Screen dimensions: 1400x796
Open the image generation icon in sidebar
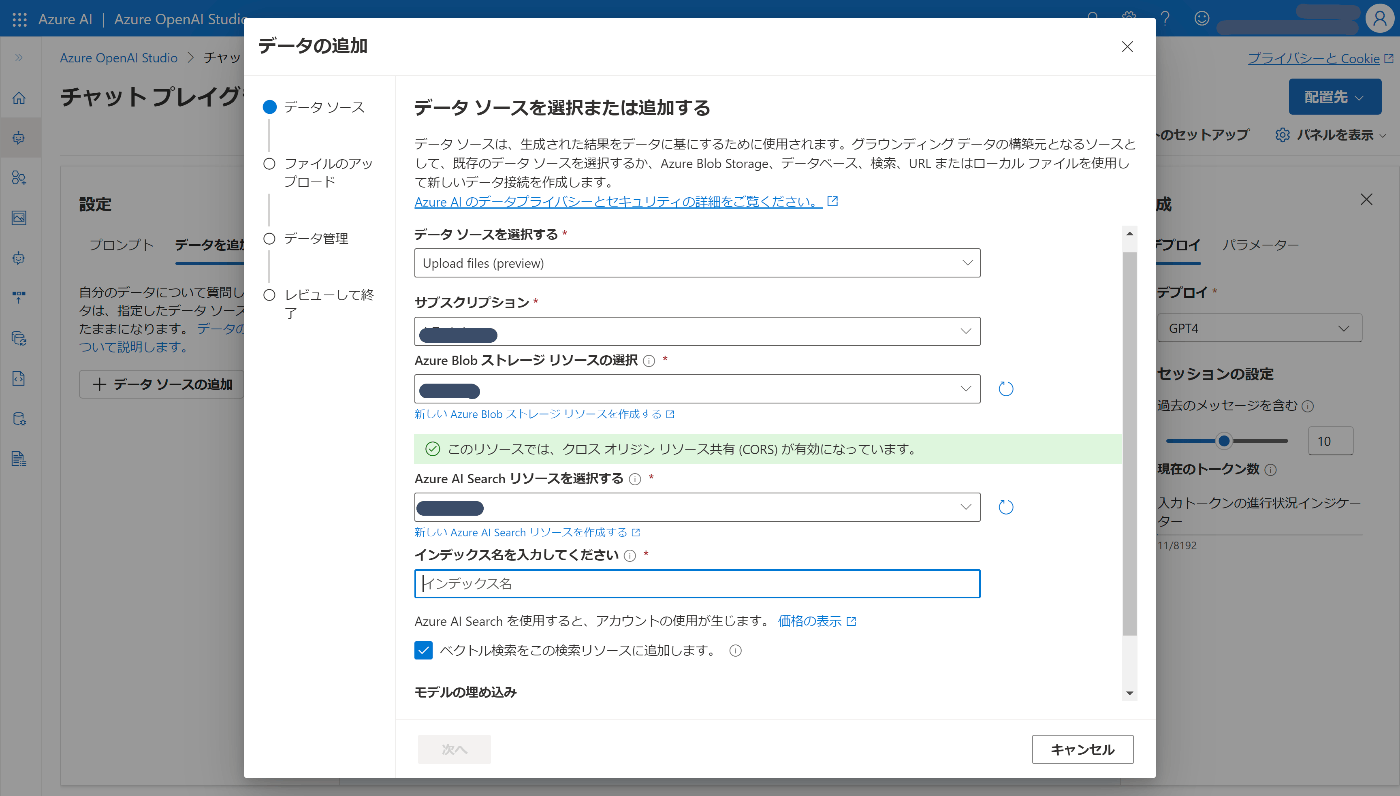19,218
